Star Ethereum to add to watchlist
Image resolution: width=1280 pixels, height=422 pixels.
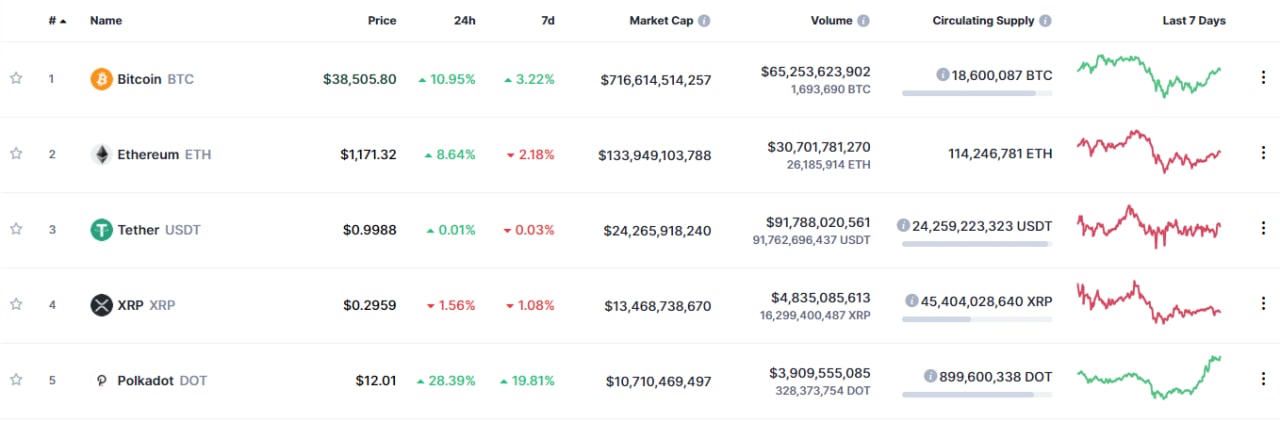[16, 154]
